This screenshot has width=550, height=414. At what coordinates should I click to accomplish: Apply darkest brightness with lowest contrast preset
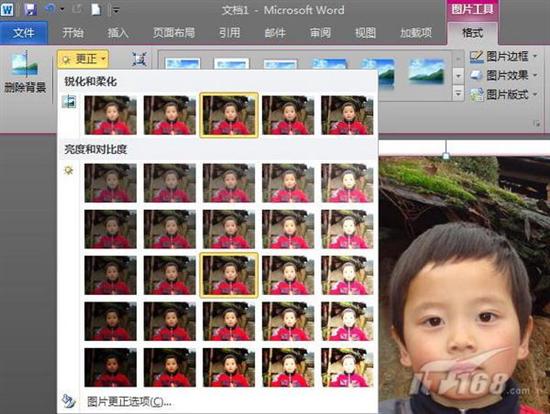[x=110, y=183]
